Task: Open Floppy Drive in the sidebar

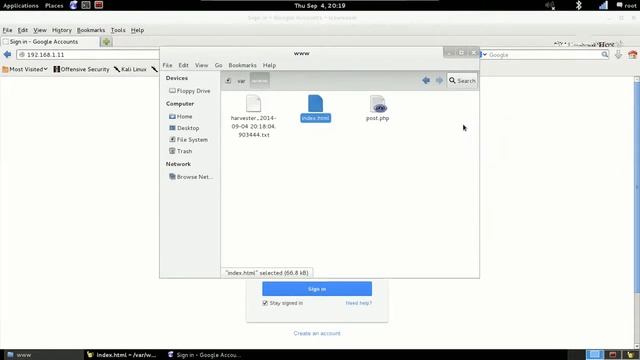Action: click(190, 91)
